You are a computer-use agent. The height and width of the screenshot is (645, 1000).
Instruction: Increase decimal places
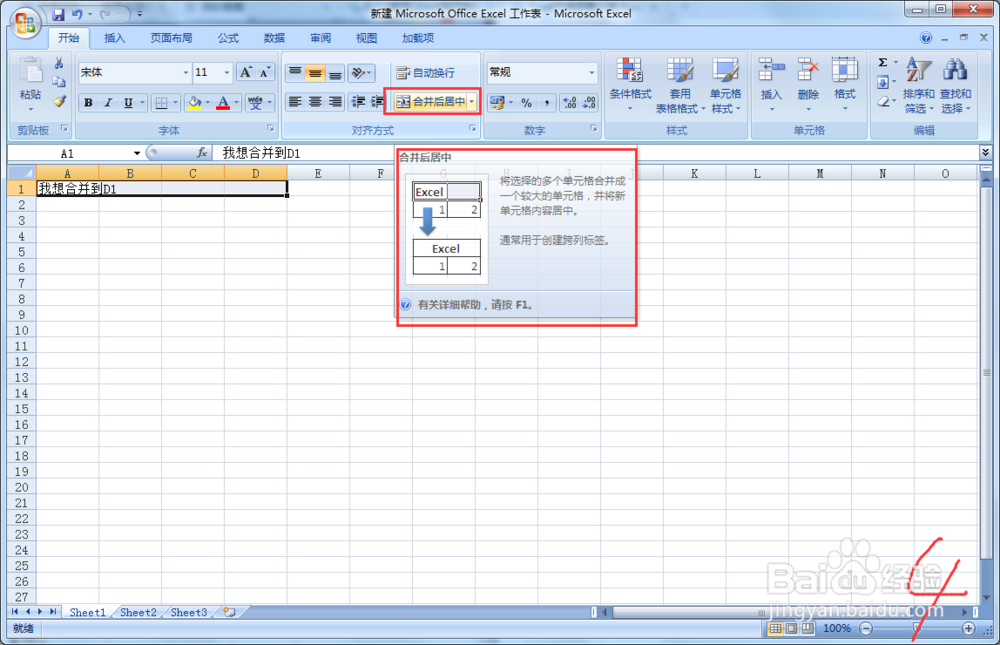(x=570, y=103)
